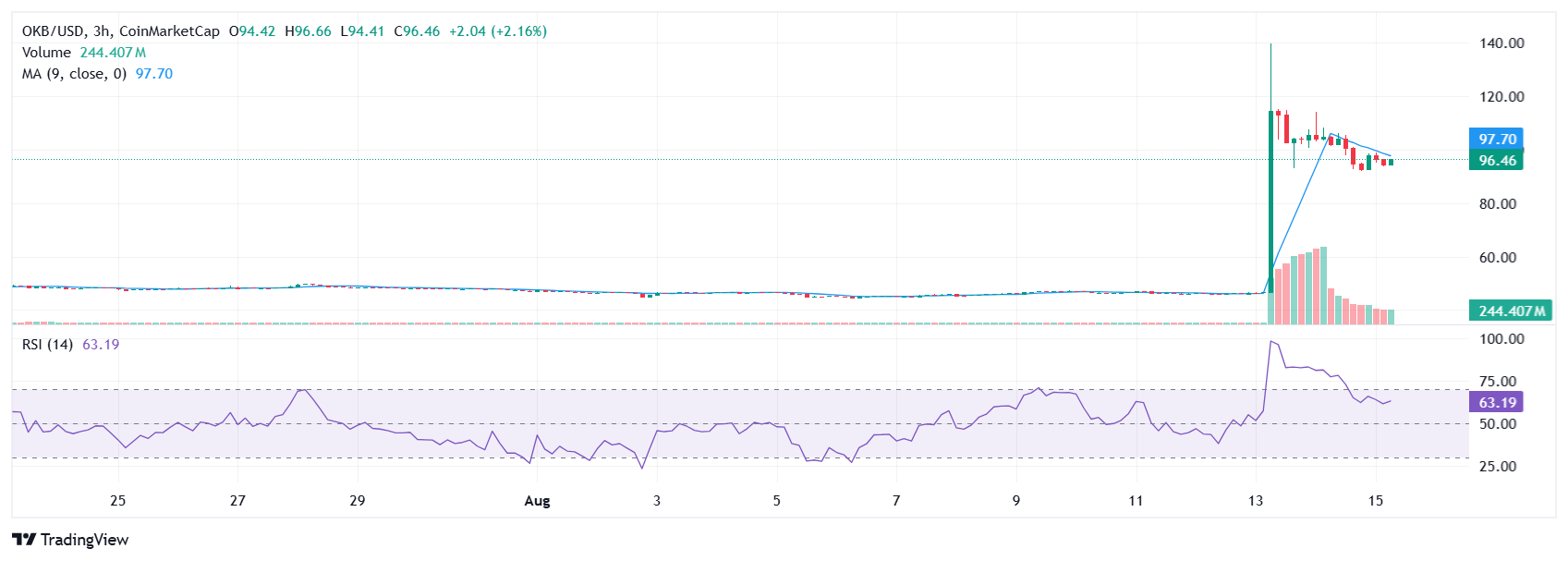Screen dimensions: 1568x561
Task: Click the 100.00 RSI axis label
Action: pyautogui.click(x=1501, y=339)
